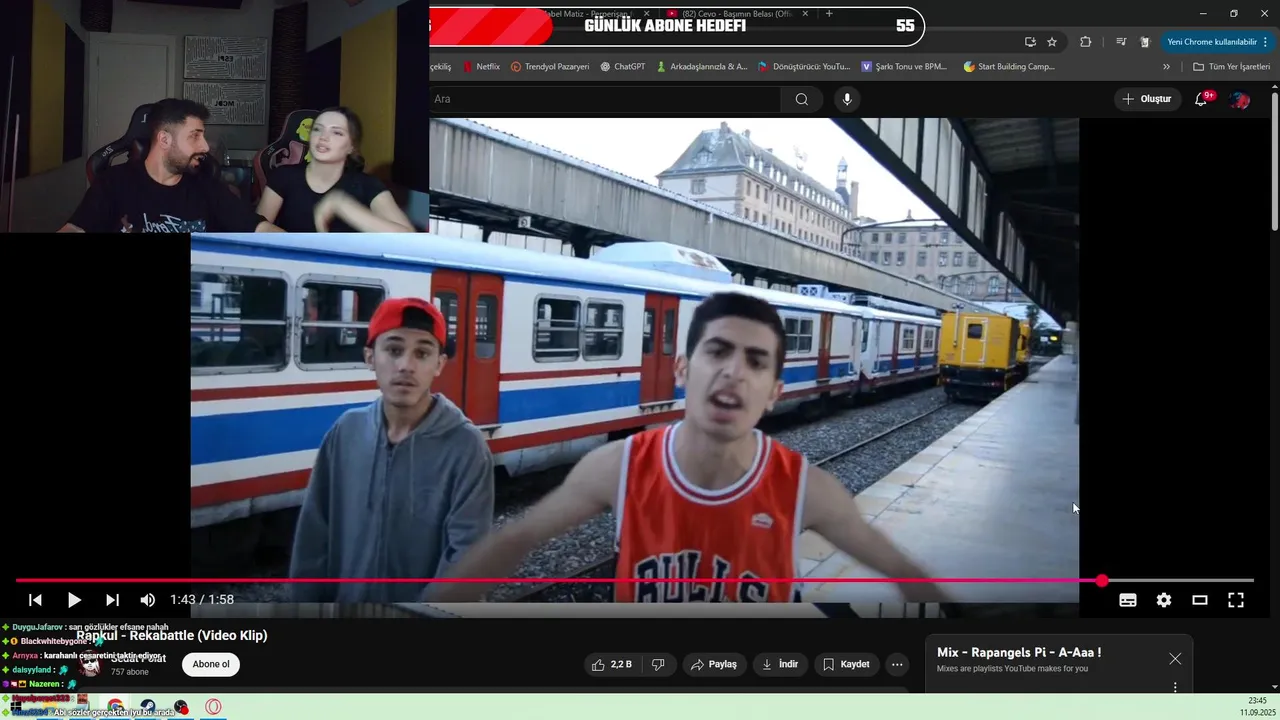Viewport: 1280px width, 720px height.
Task: Click the İndir download button
Action: pos(780,665)
